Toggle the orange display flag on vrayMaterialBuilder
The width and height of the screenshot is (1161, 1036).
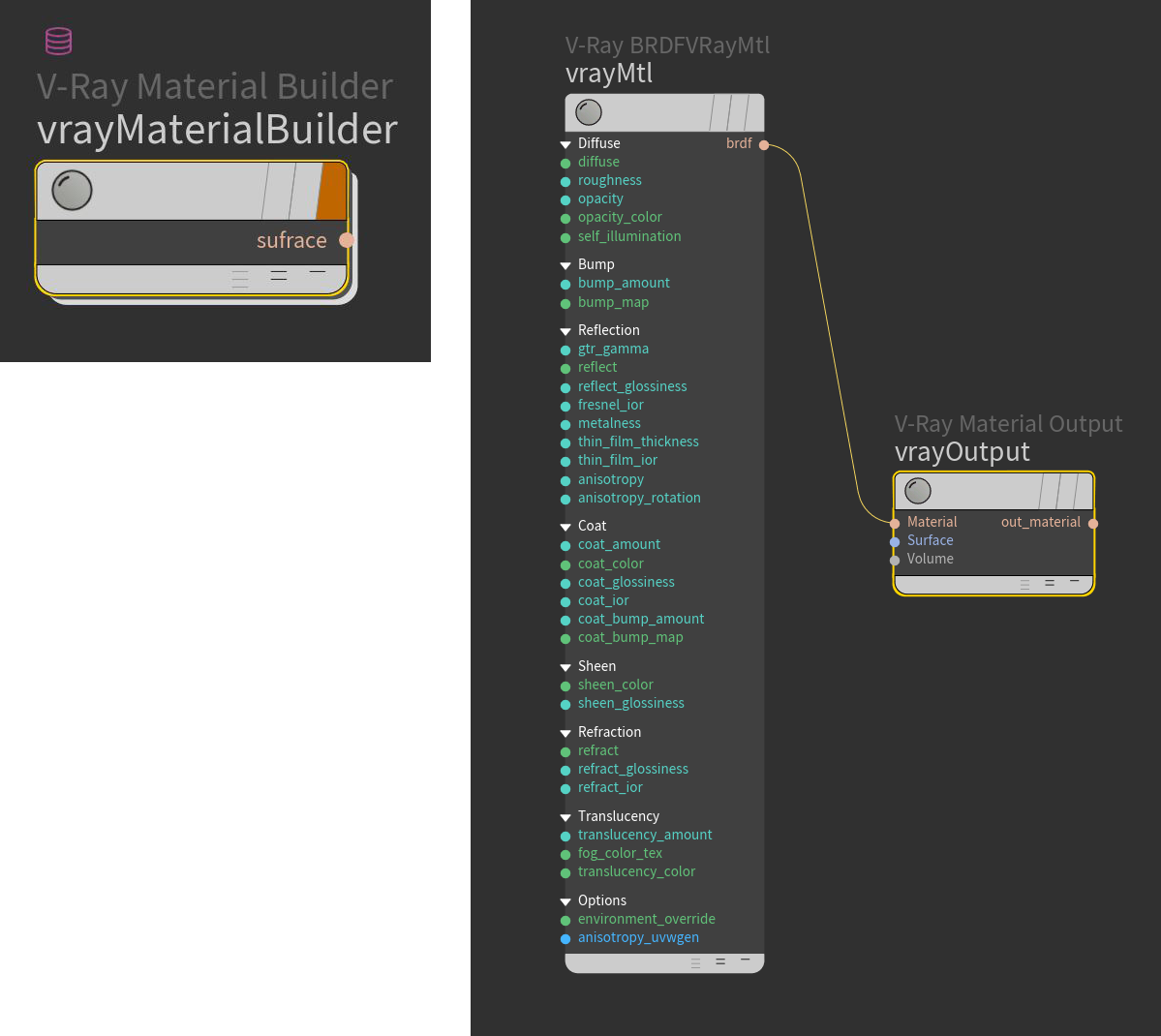(332, 191)
